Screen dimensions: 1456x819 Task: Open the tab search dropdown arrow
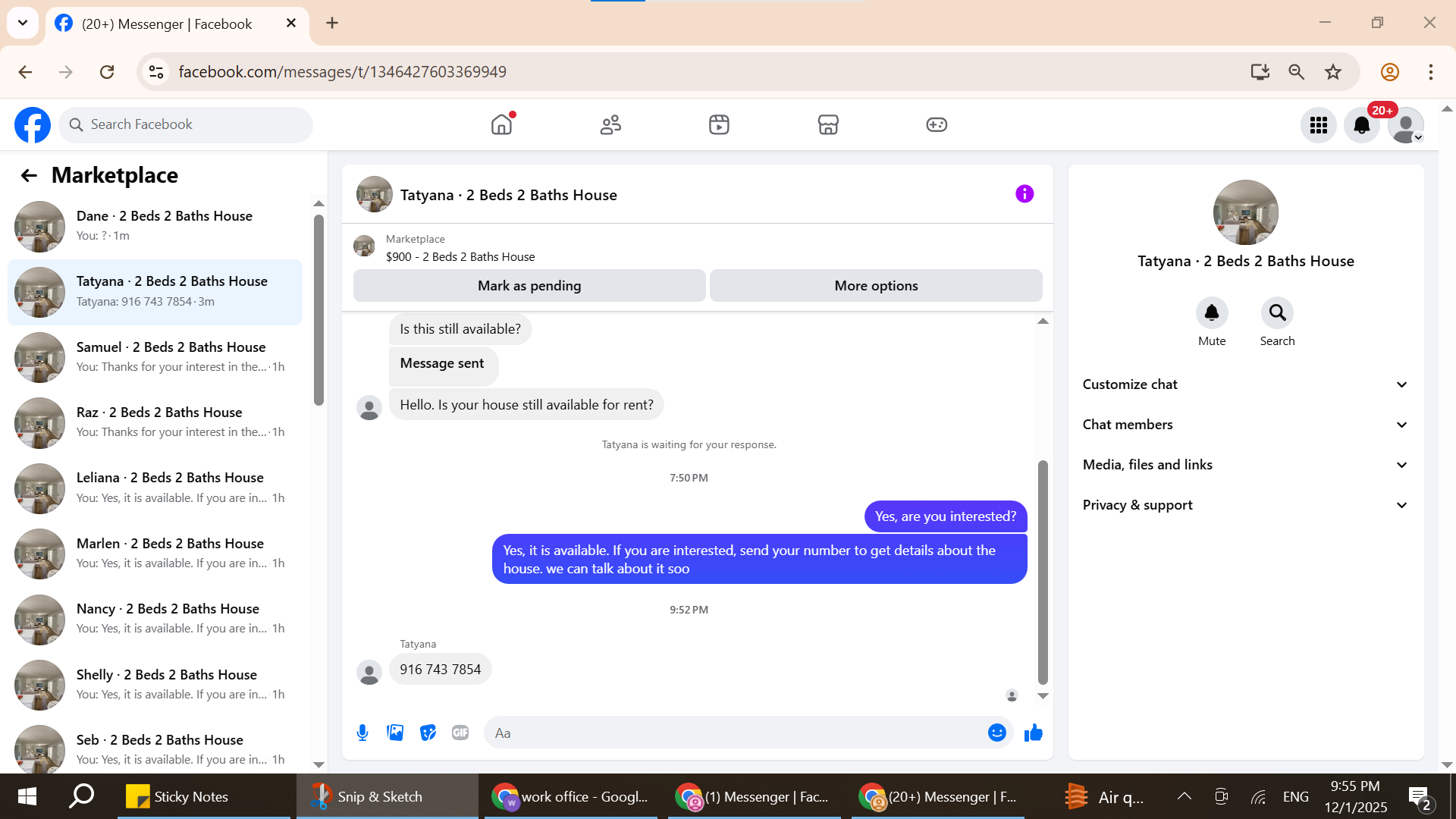coord(23,23)
